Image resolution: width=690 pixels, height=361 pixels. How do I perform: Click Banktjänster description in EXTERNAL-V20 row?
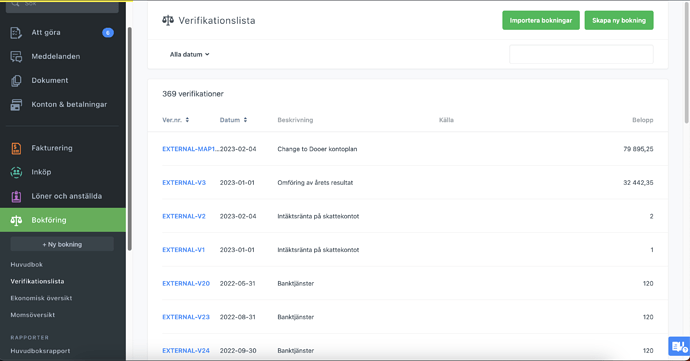296,284
